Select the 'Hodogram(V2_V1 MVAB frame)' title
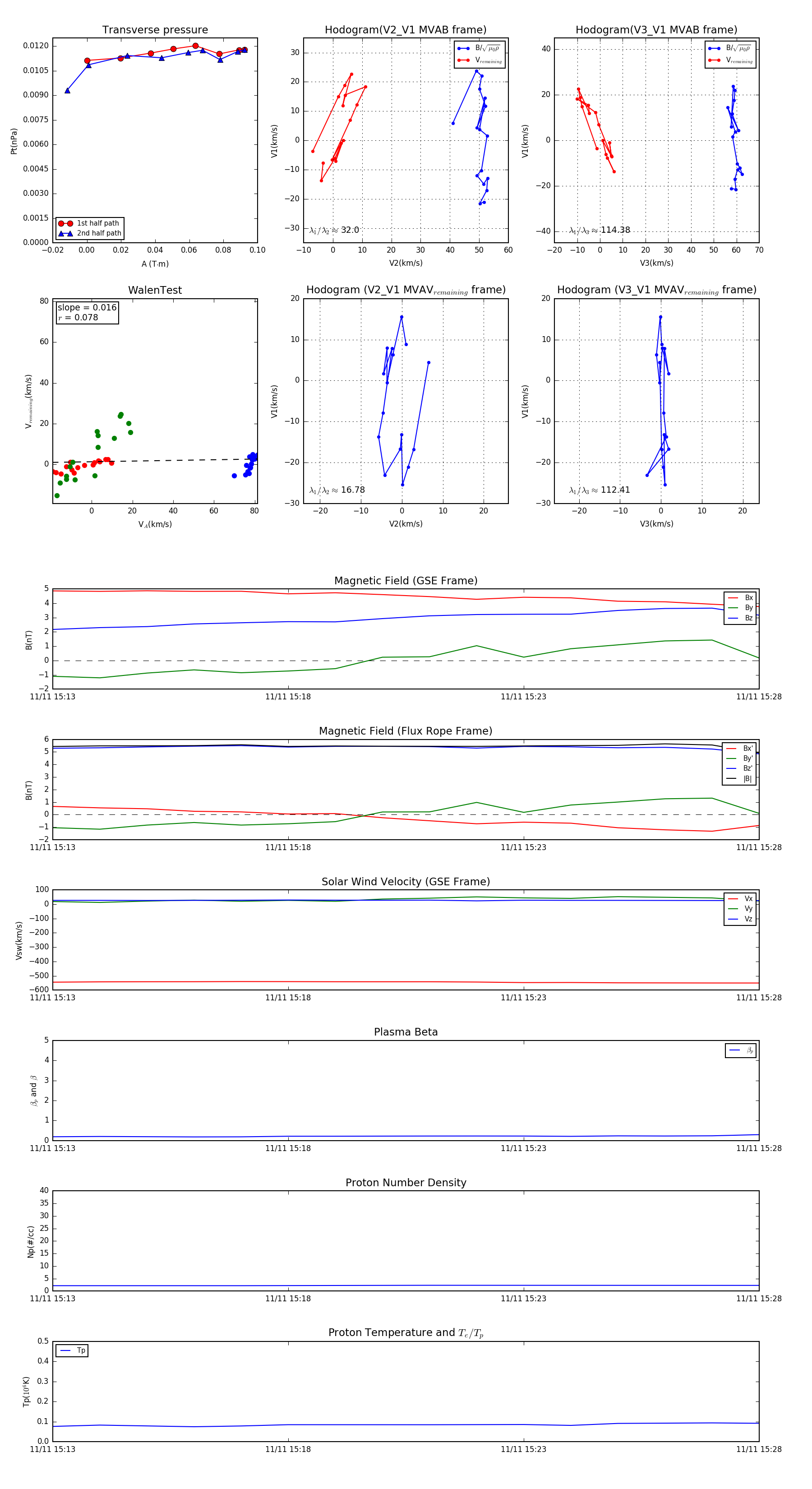 pyautogui.click(x=406, y=29)
